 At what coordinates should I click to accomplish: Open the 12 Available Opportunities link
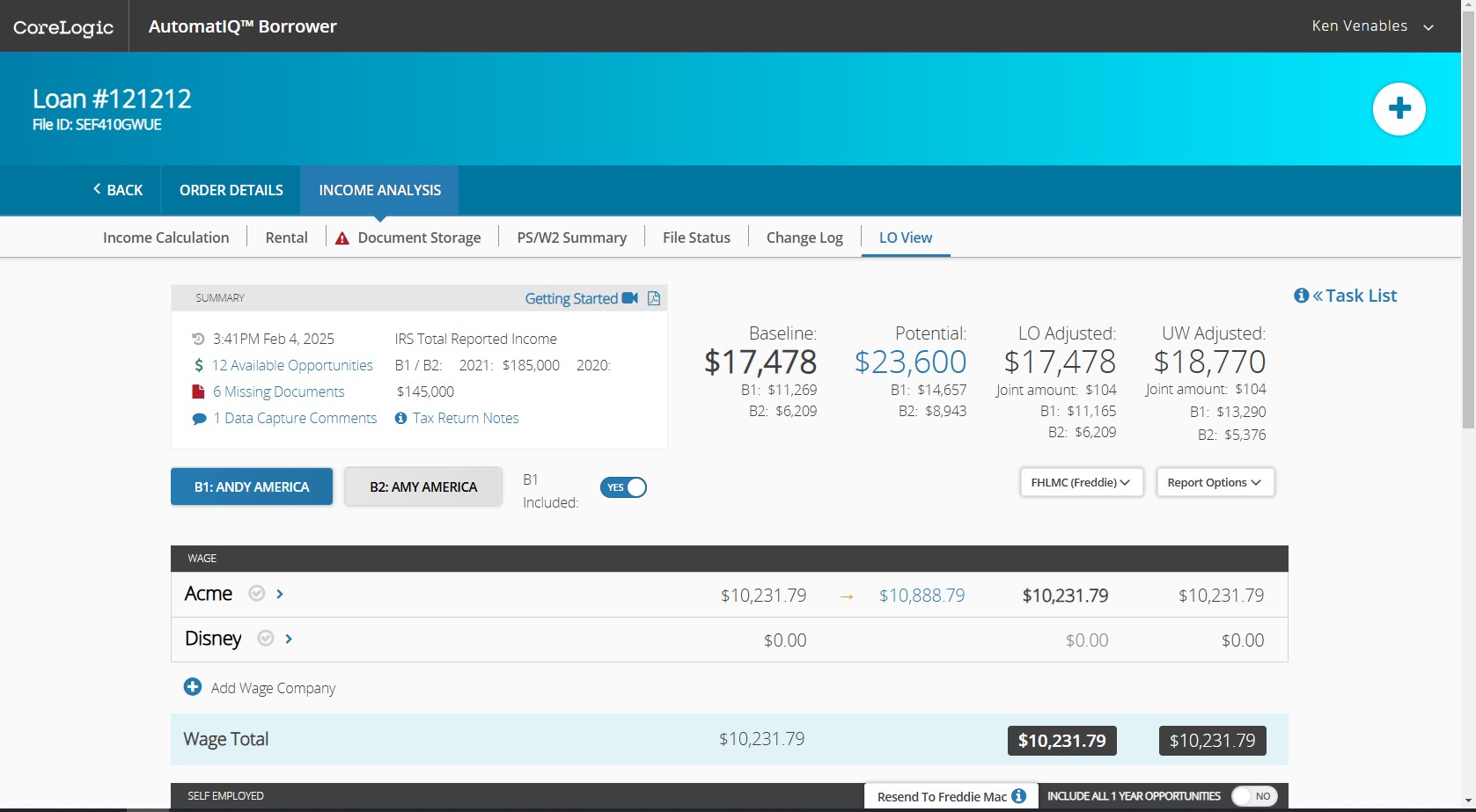292,365
